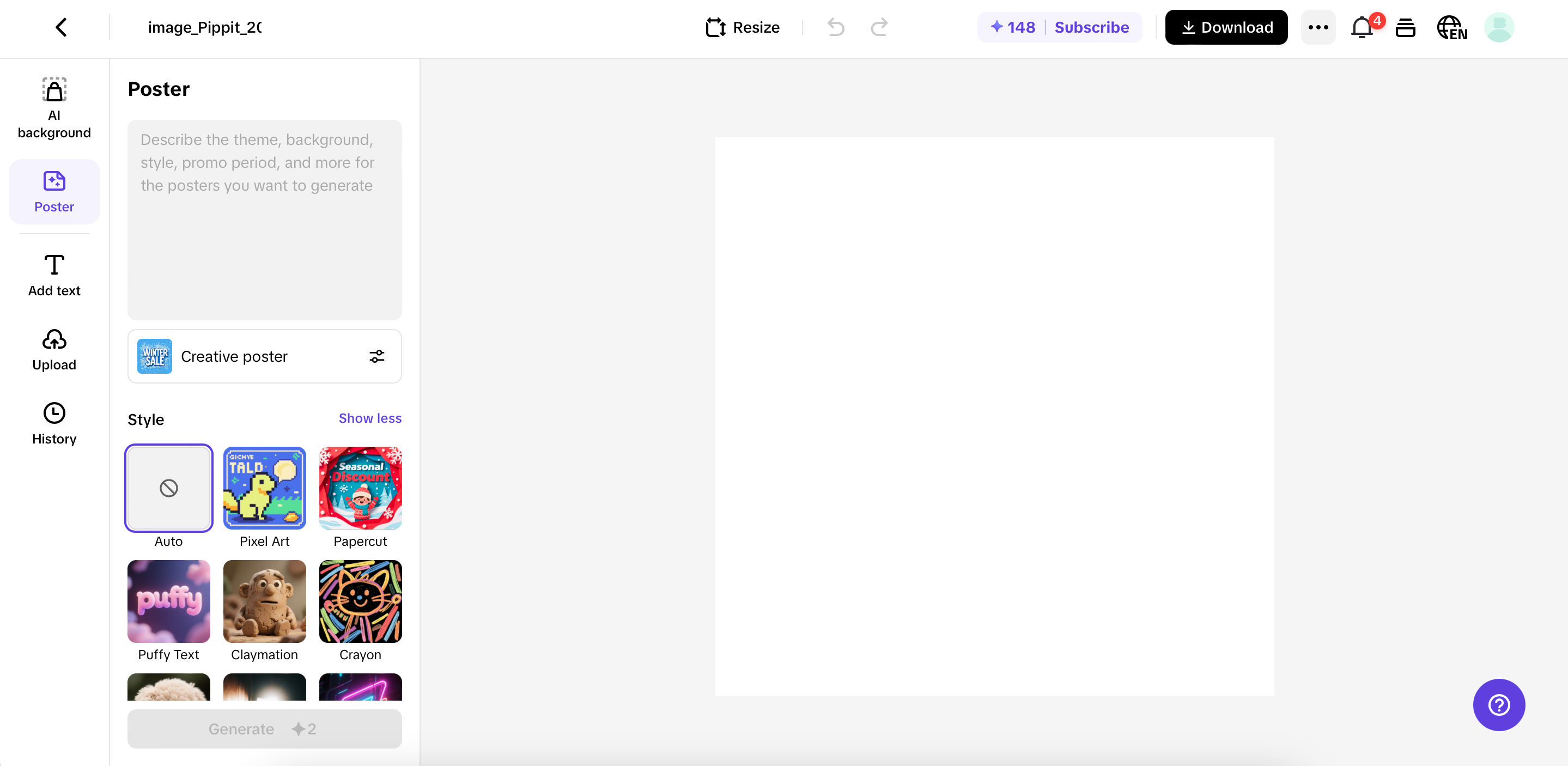Undo the last action
This screenshot has height=766, width=1568.
click(835, 27)
